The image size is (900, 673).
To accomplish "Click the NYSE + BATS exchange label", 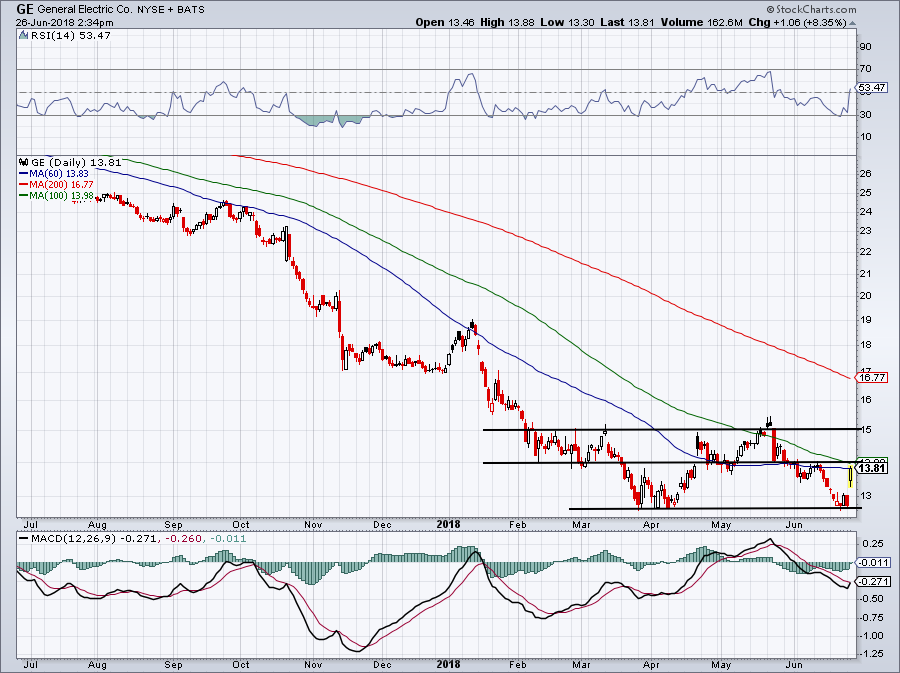I will click(x=170, y=10).
